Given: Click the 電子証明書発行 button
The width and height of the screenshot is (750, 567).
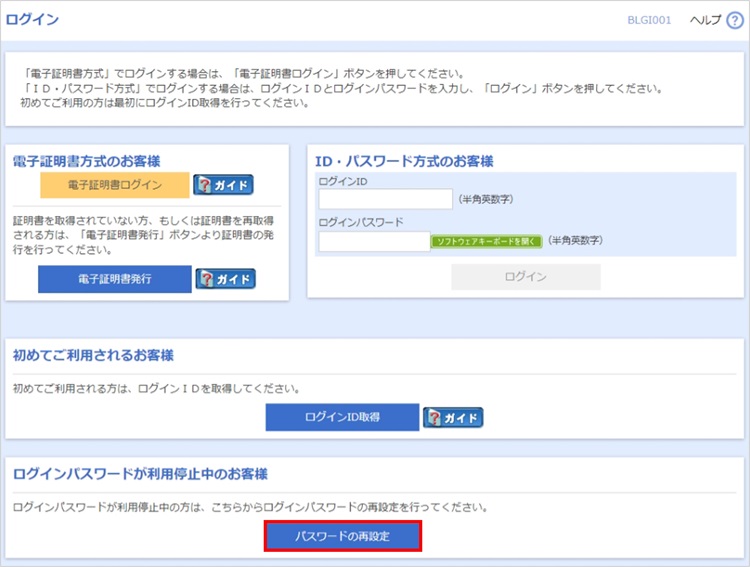Looking at the screenshot, I should (114, 279).
